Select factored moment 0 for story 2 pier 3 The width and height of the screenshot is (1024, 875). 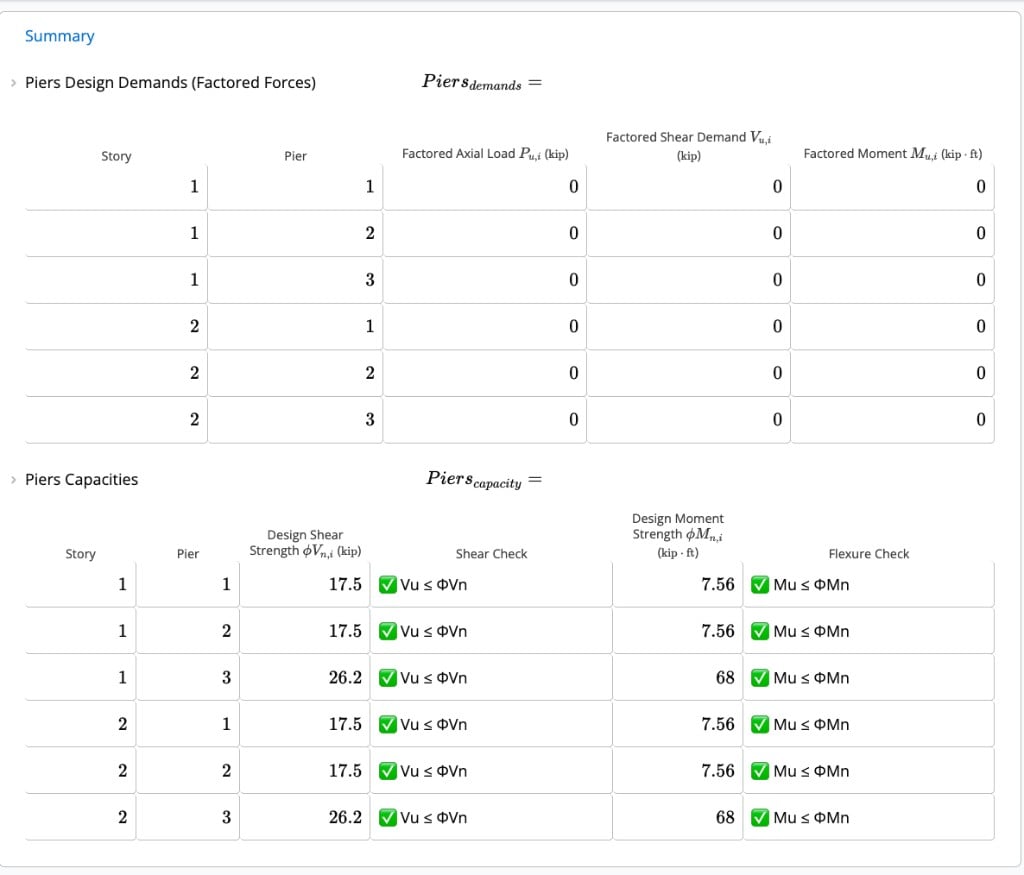[981, 419]
